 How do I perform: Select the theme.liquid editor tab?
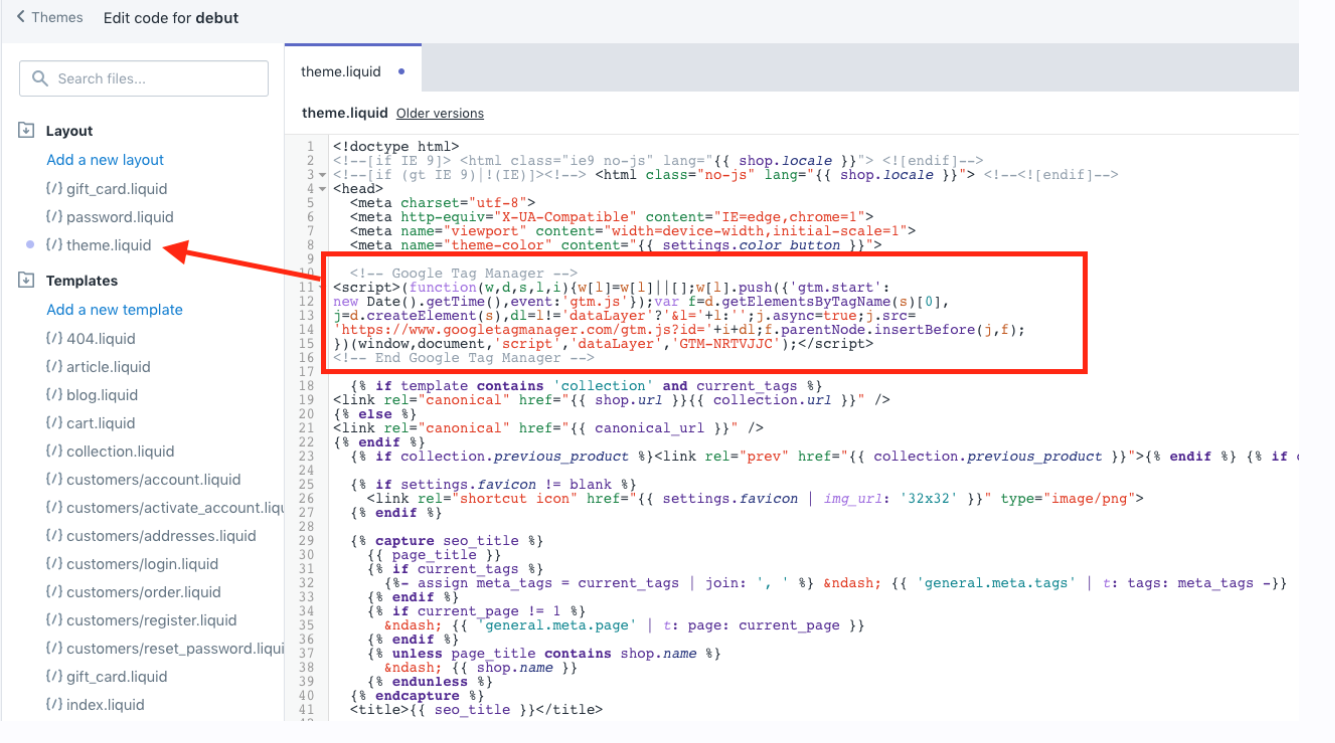coord(353,71)
